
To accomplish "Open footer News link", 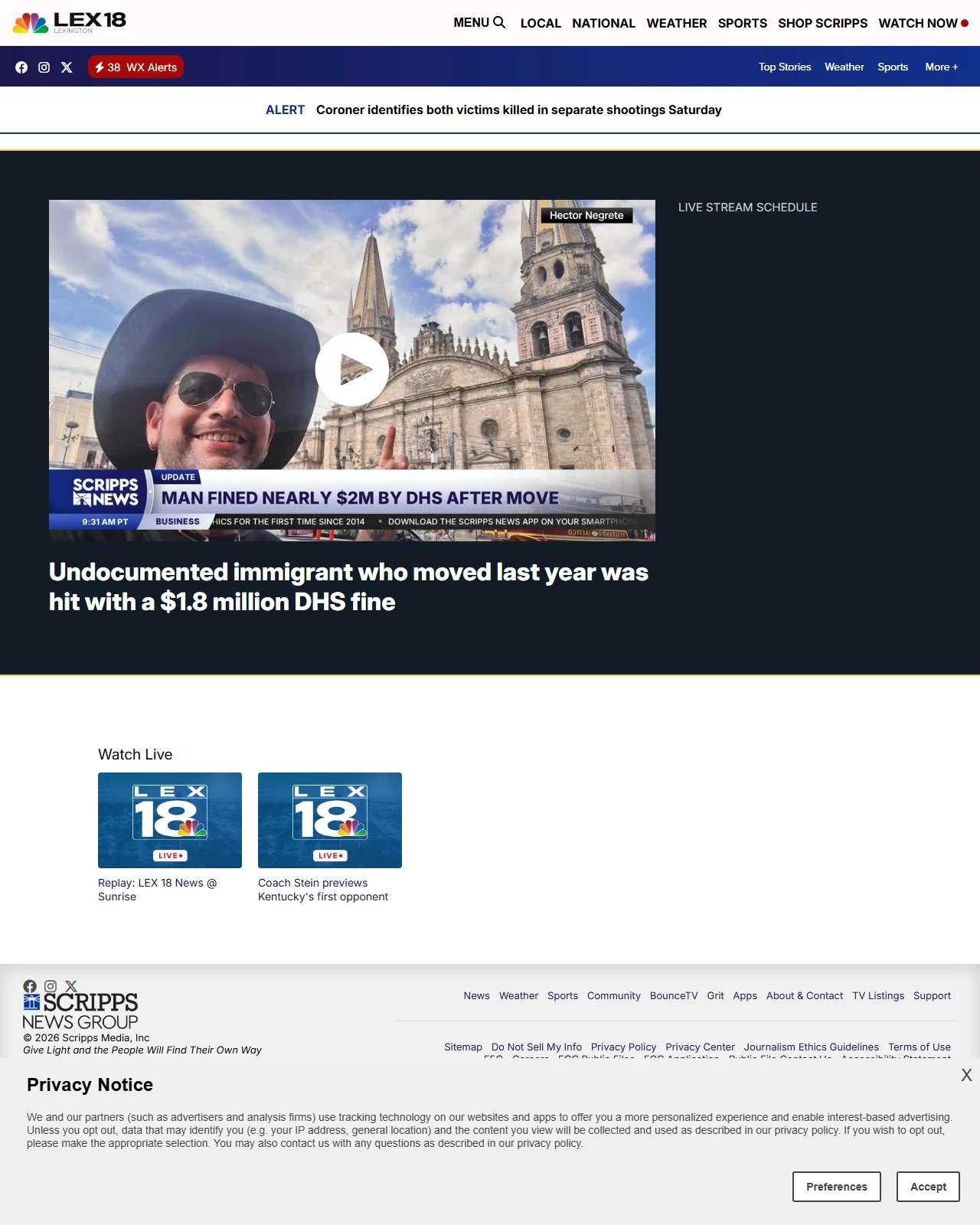I will (476, 995).
